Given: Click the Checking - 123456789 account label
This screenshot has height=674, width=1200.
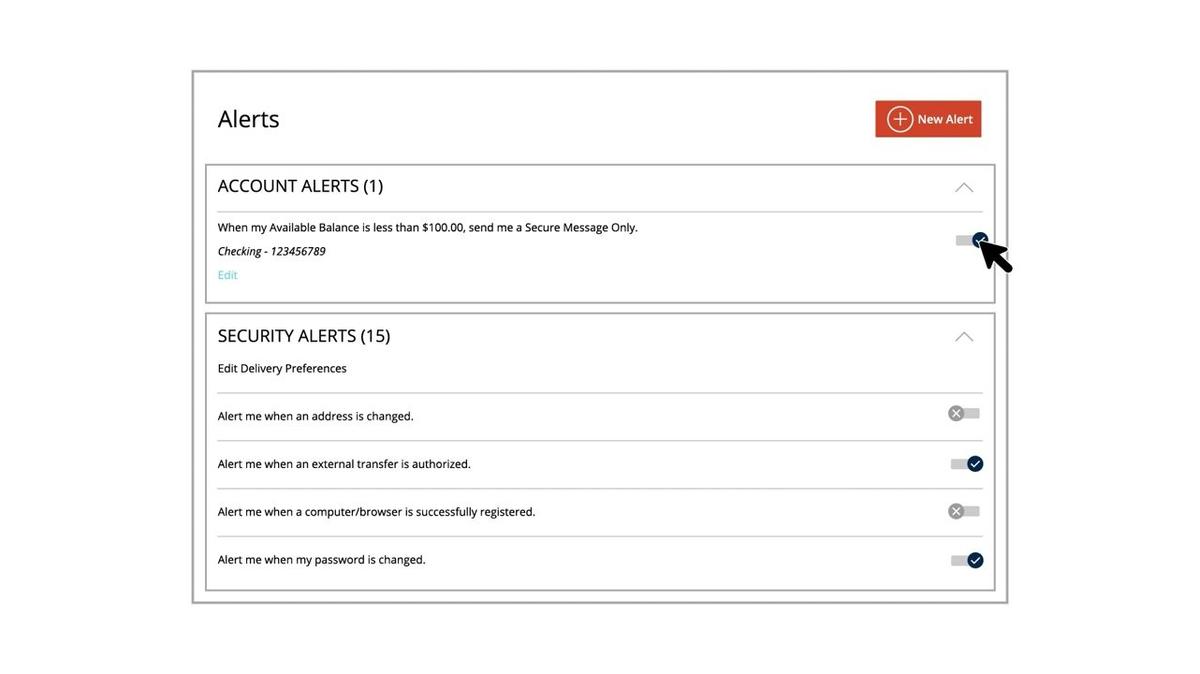Looking at the screenshot, I should pyautogui.click(x=272, y=251).
